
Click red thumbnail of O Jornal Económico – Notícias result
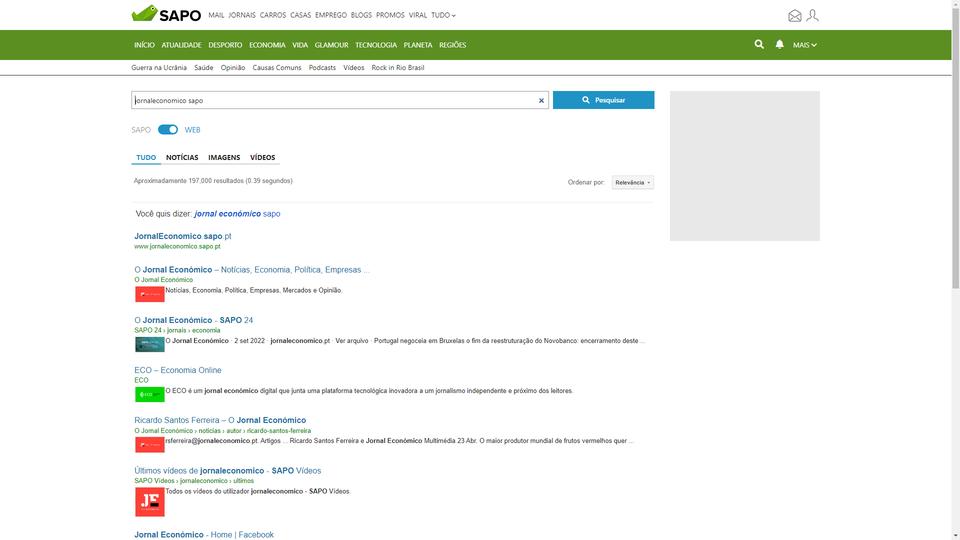(x=150, y=294)
